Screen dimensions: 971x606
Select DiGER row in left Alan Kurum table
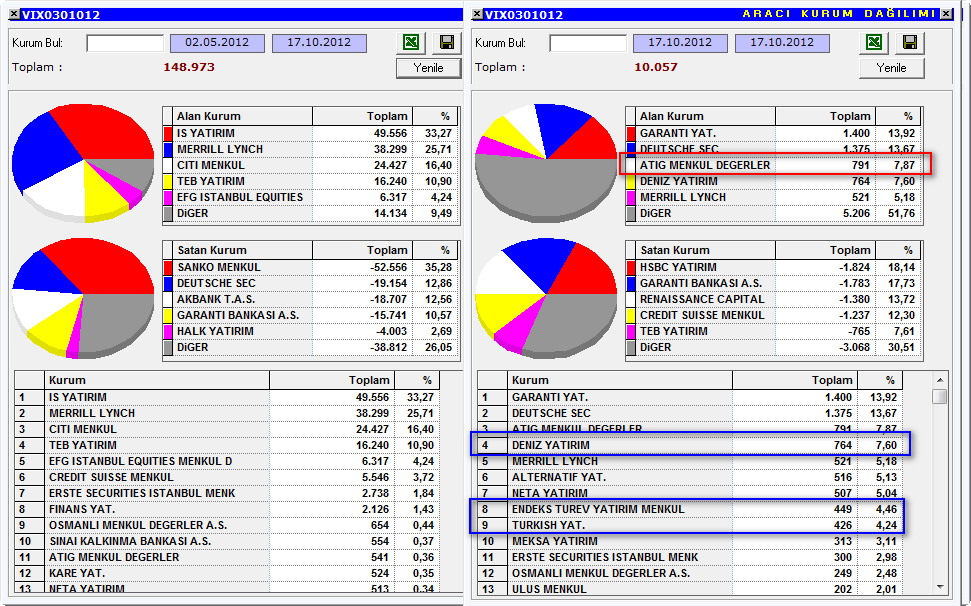point(311,214)
